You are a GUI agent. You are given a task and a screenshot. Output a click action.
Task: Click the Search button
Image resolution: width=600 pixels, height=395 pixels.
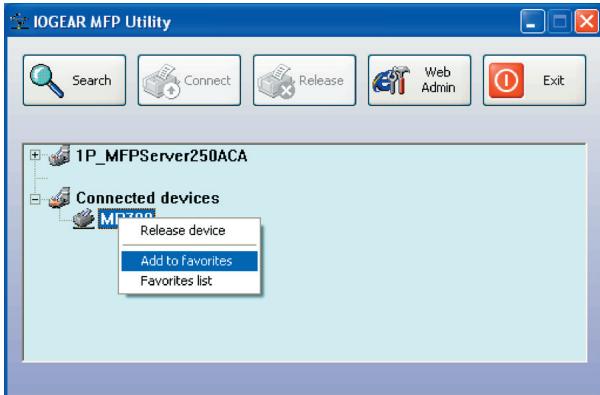point(74,80)
